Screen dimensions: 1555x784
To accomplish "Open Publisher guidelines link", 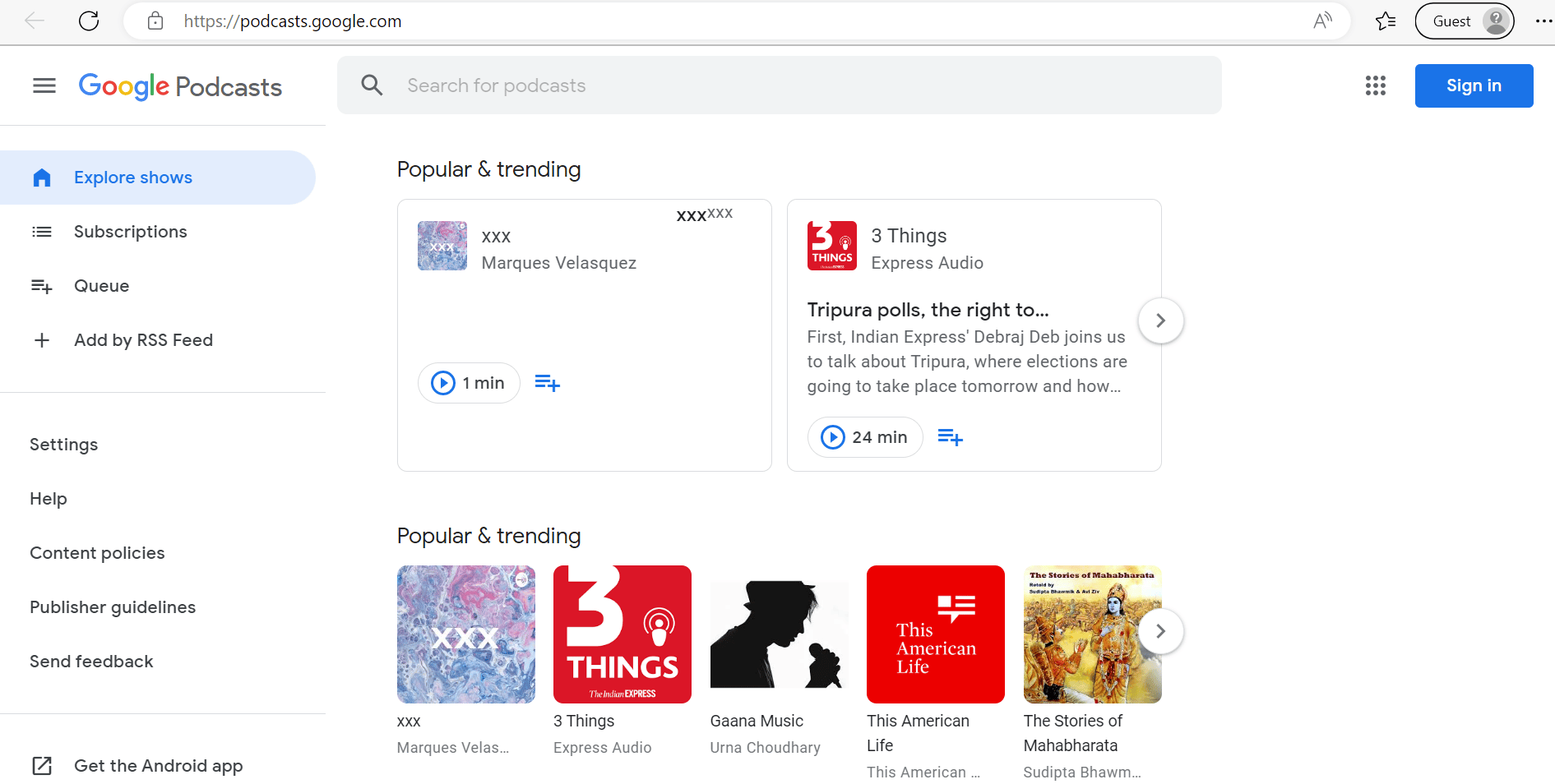I will coord(113,607).
